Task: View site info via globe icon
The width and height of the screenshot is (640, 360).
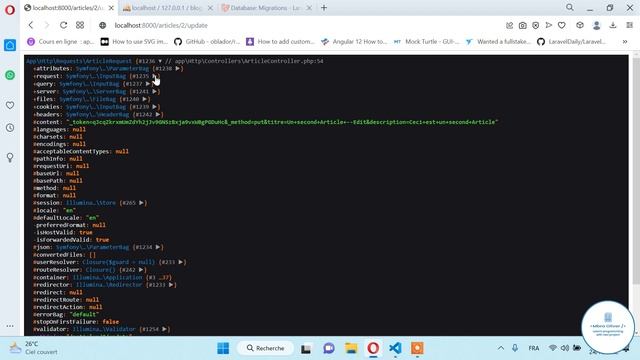Action: (x=102, y=25)
